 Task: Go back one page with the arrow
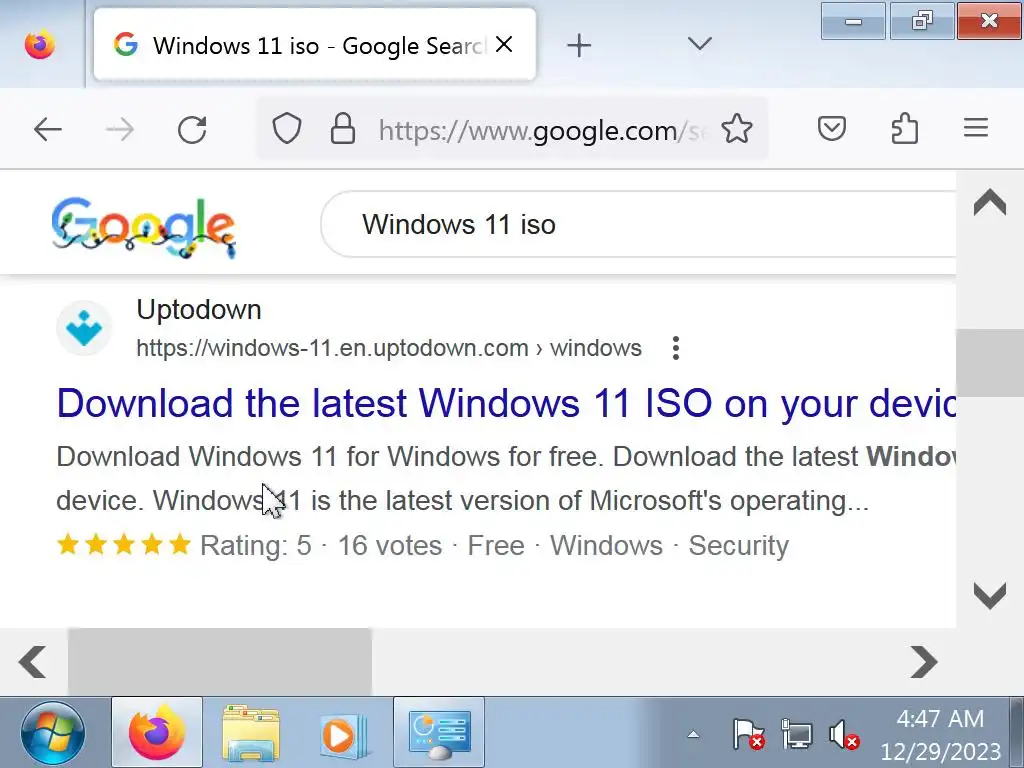48,129
